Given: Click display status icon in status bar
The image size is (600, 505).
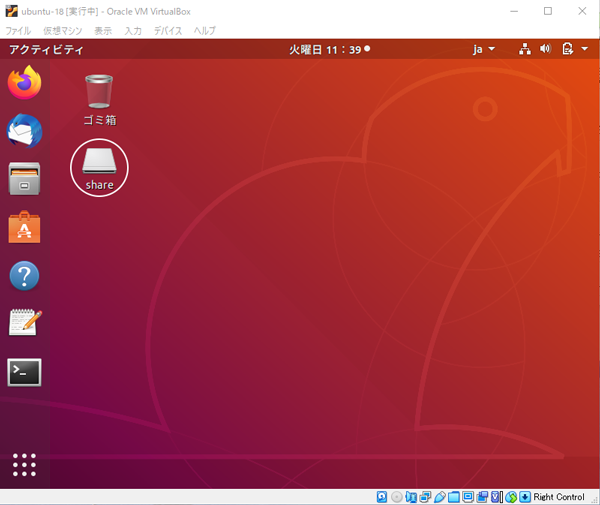Looking at the screenshot, I should tap(468, 497).
